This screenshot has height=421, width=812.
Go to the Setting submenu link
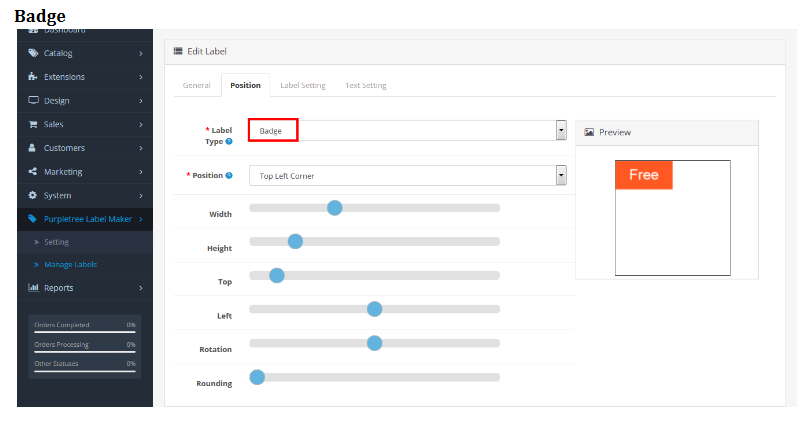[x=56, y=242]
